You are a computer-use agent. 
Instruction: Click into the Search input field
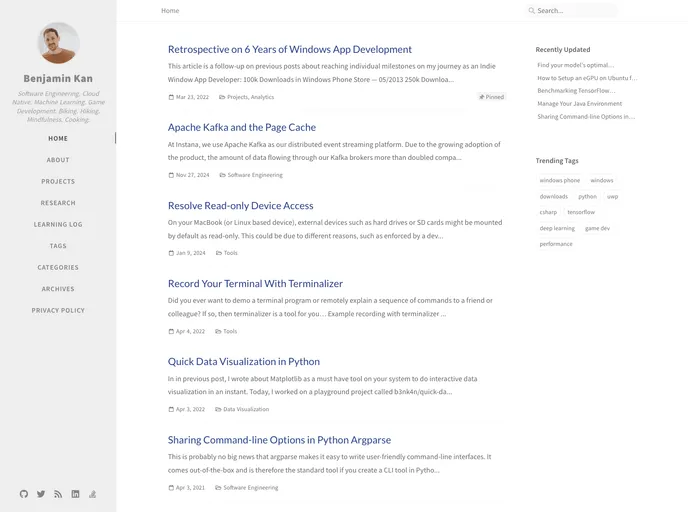click(575, 11)
